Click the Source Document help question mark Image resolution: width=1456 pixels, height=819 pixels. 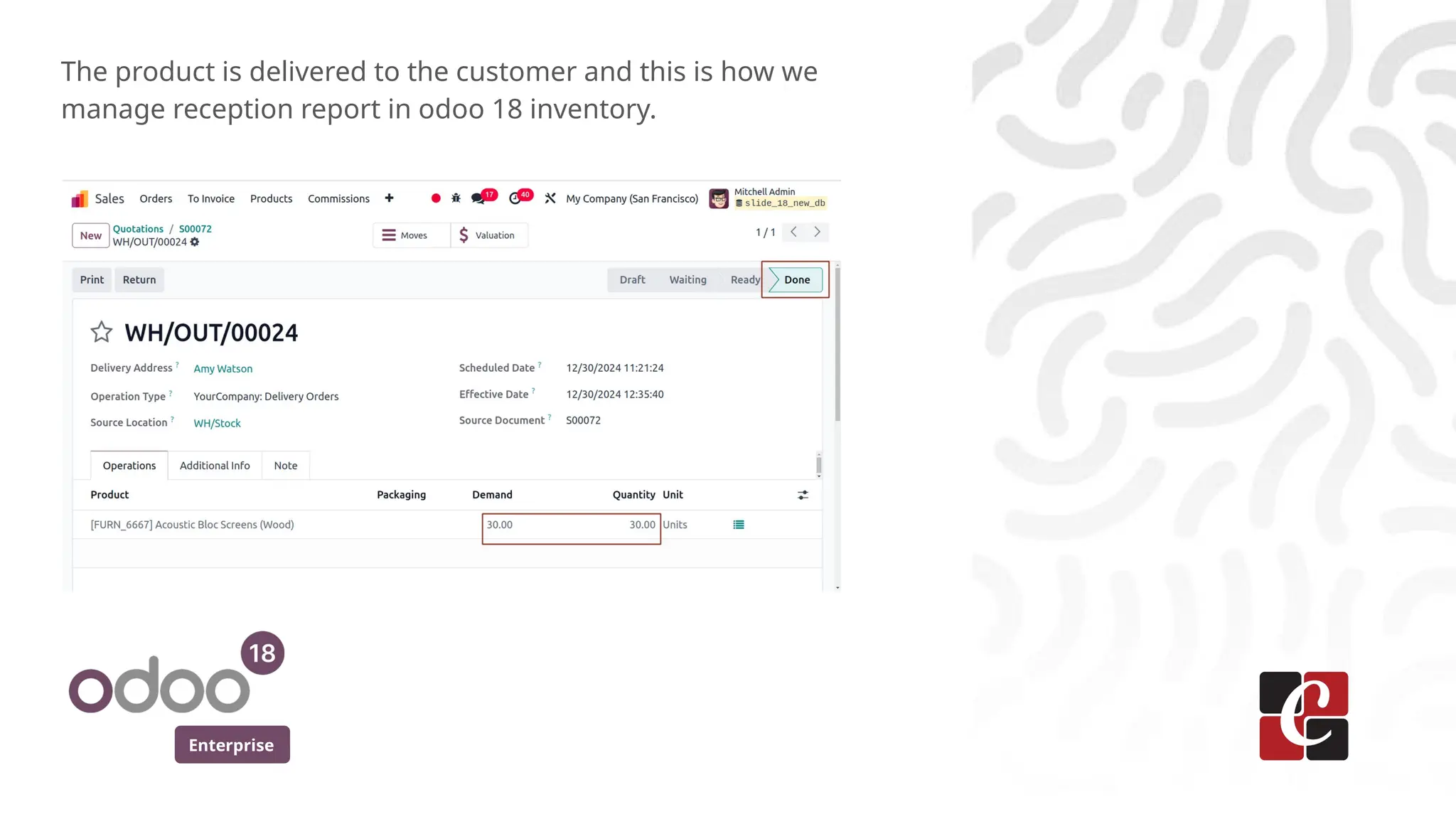pos(550,417)
